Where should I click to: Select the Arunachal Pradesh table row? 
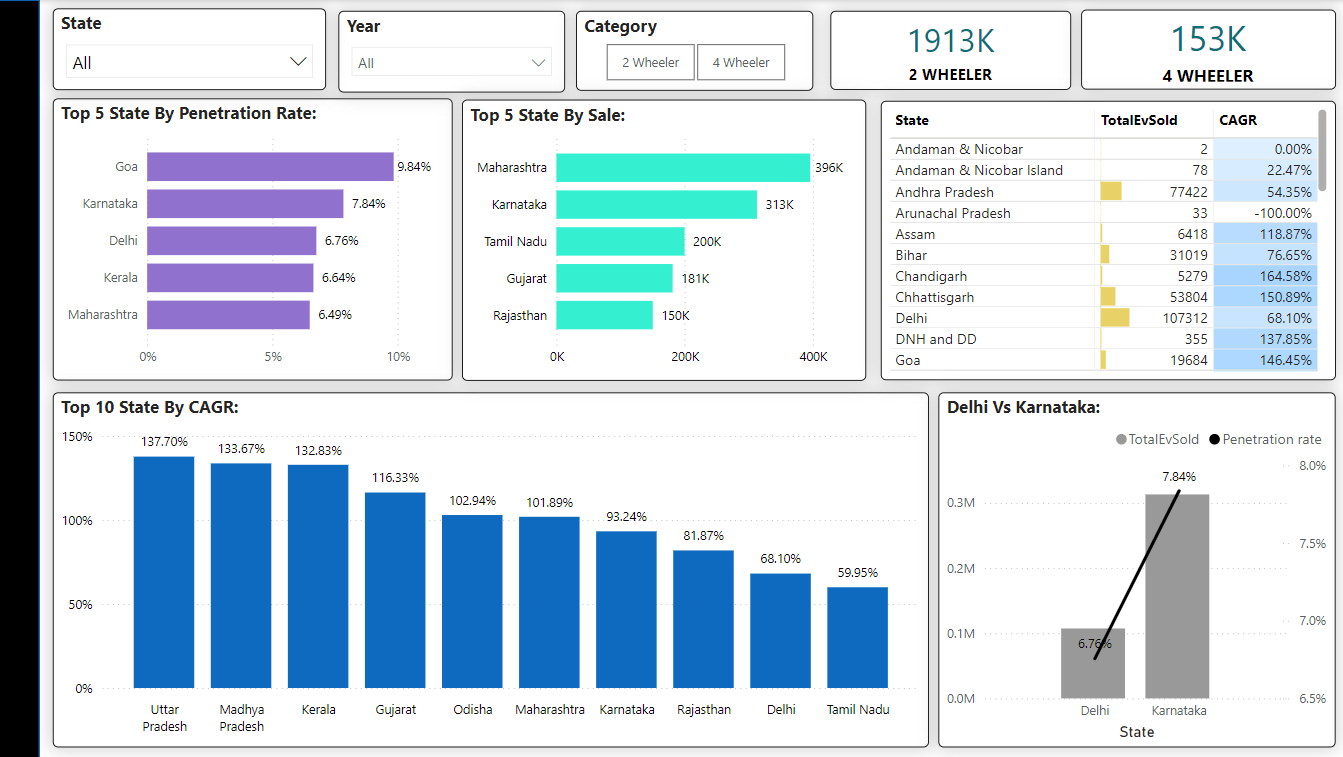(x=1104, y=213)
